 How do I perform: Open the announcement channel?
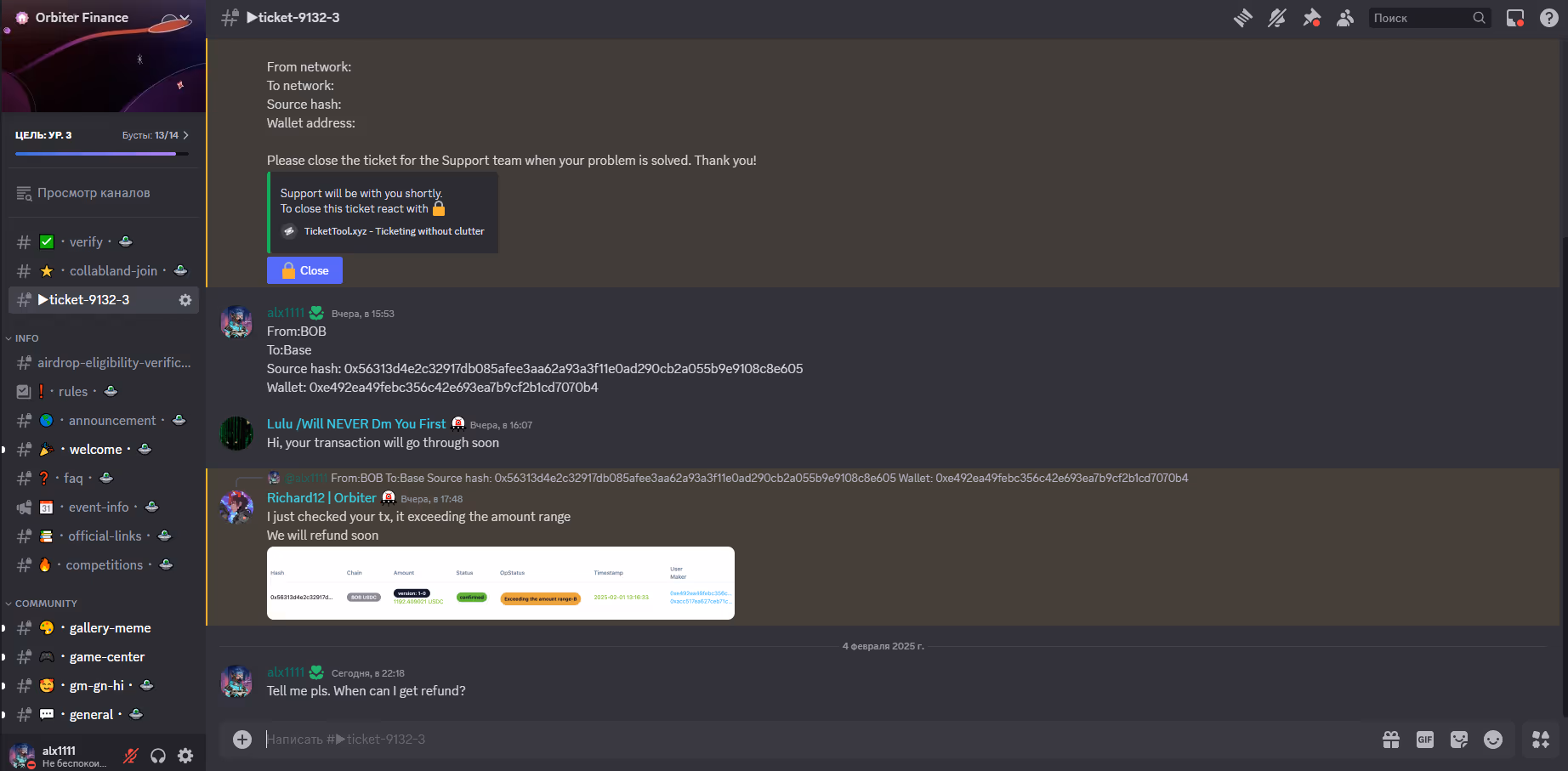(x=112, y=421)
